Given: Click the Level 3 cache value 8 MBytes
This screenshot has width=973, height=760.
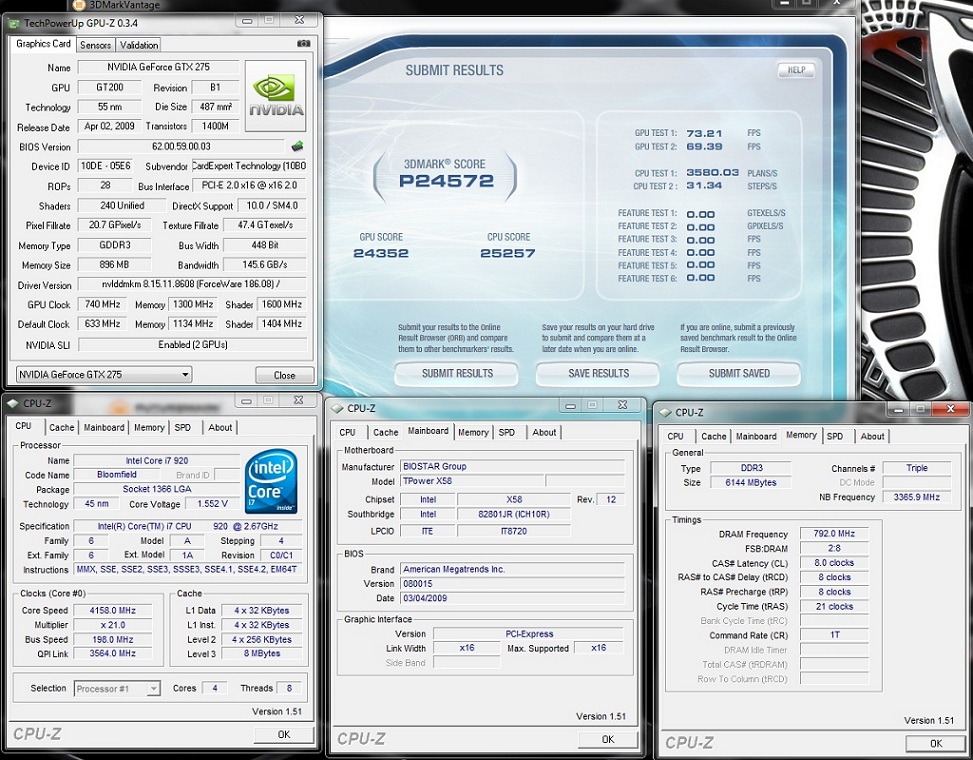Looking at the screenshot, I should coord(262,653).
